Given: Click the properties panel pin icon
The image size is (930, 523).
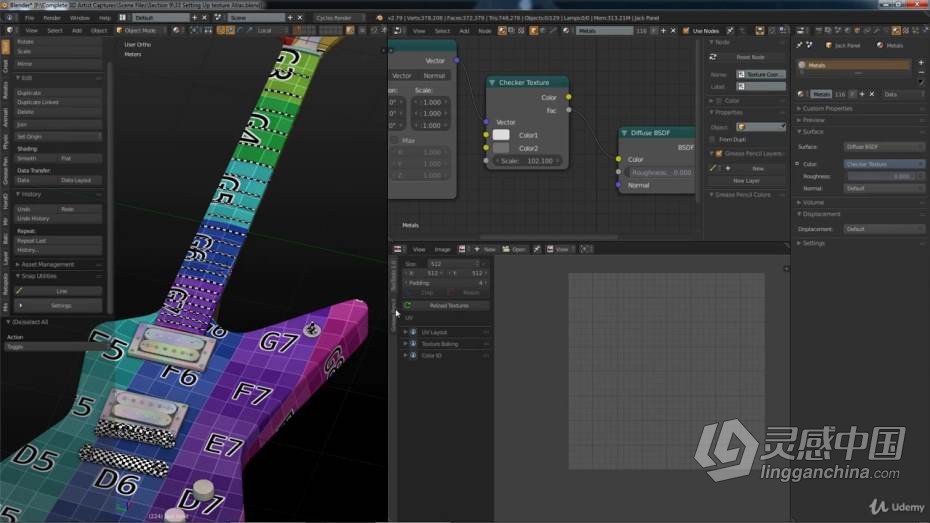Looking at the screenshot, I should pyautogui.click(x=799, y=45).
